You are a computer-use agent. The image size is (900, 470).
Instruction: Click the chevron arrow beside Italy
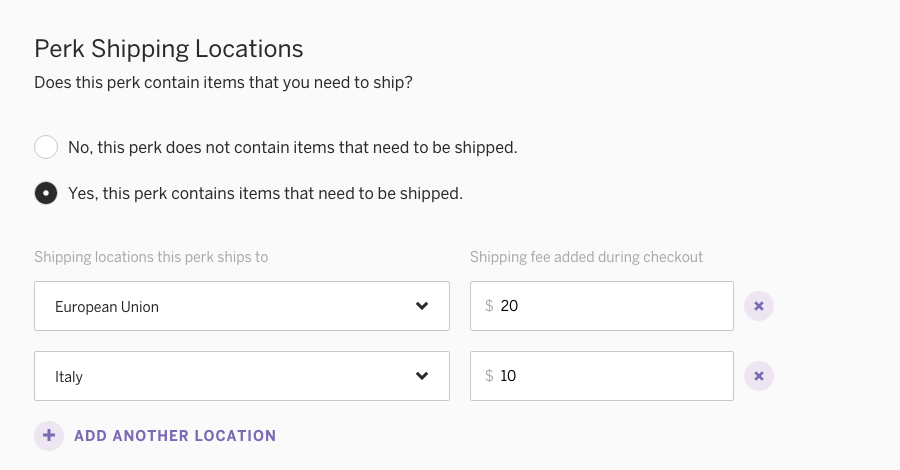click(422, 376)
